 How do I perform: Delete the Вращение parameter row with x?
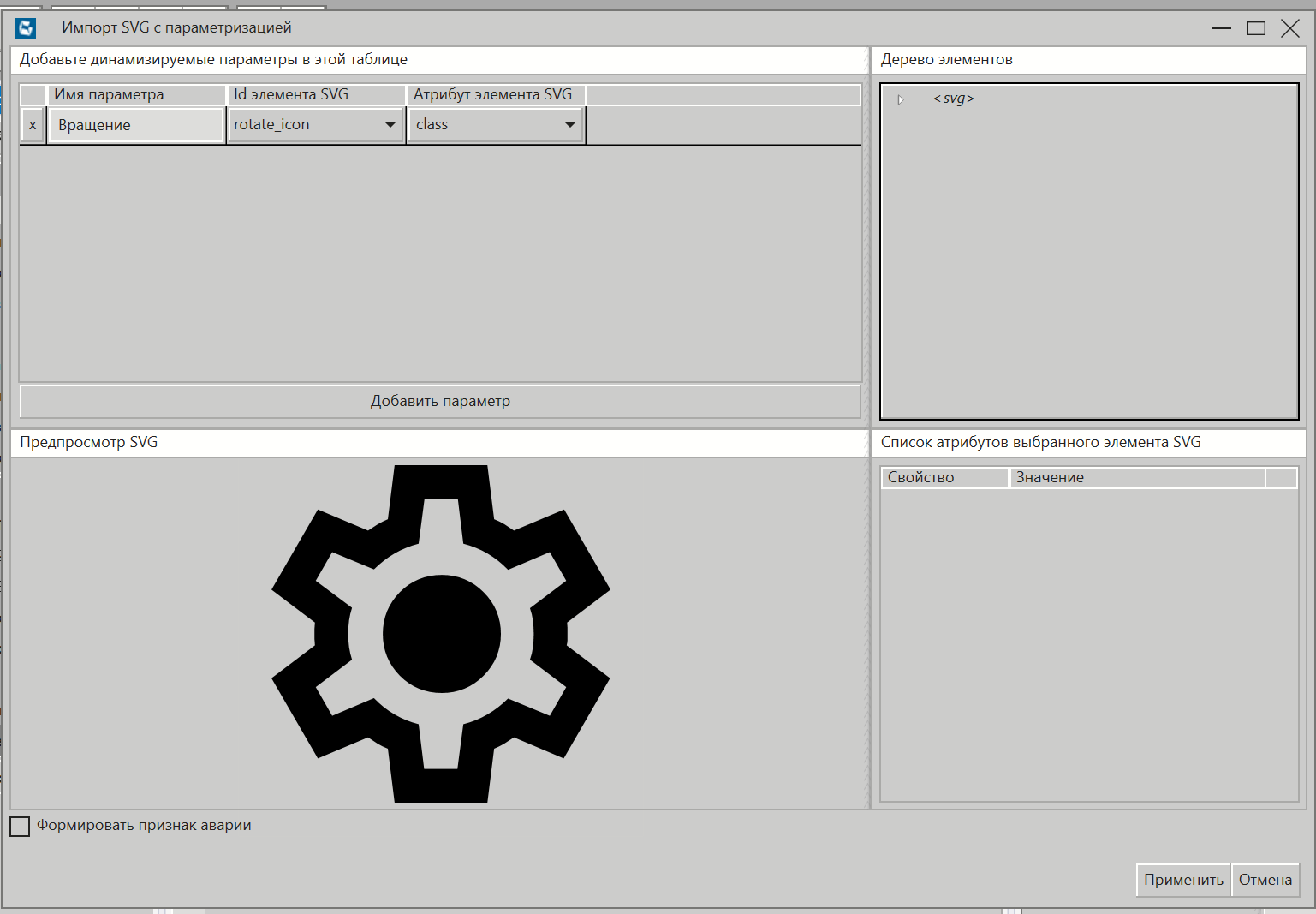coord(33,125)
